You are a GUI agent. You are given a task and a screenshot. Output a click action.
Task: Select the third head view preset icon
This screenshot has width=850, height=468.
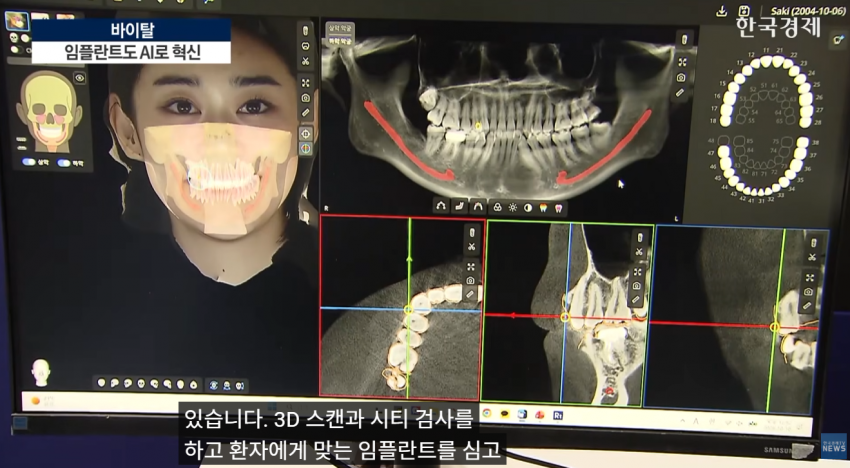[x=127, y=383]
